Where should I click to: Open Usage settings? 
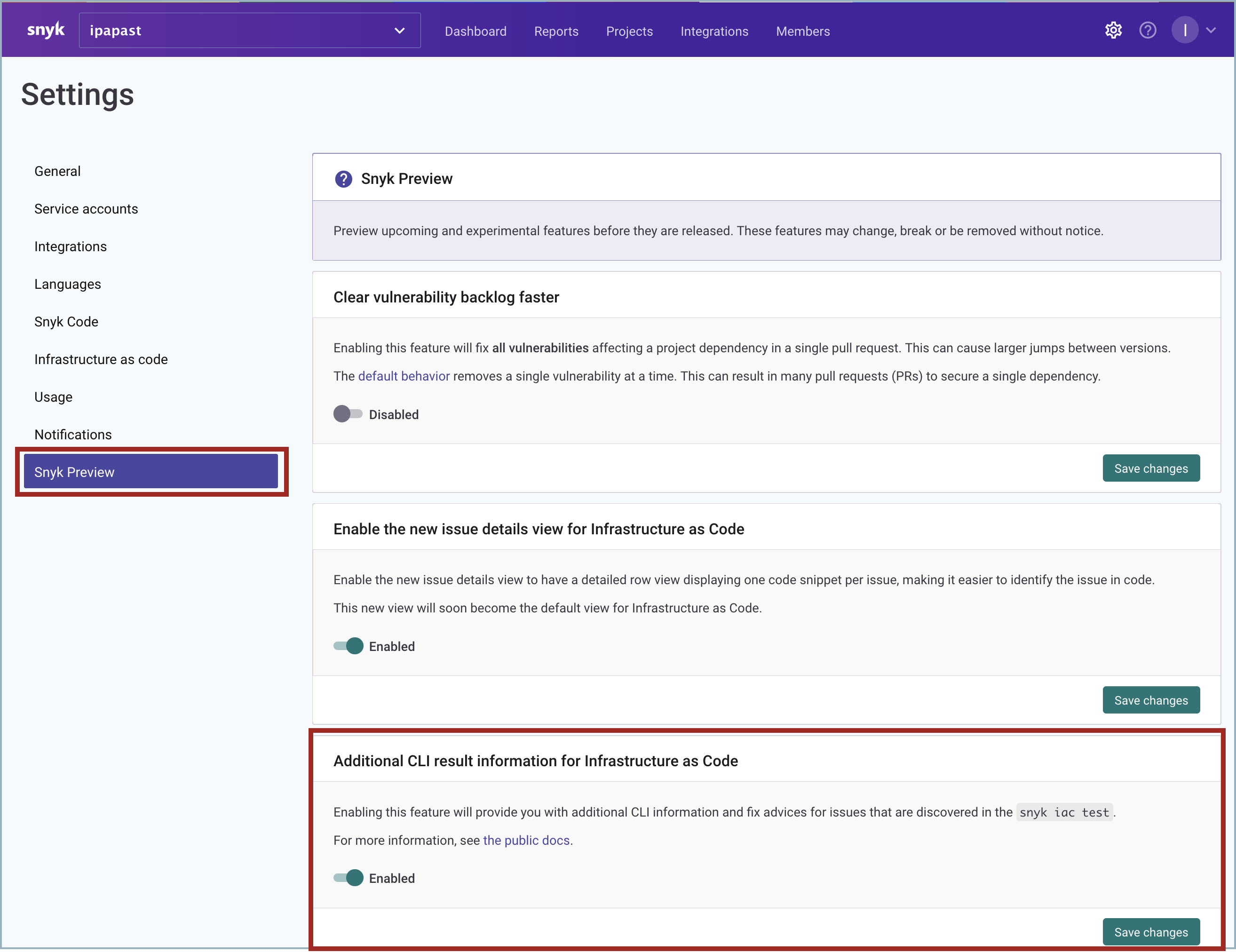coord(53,397)
